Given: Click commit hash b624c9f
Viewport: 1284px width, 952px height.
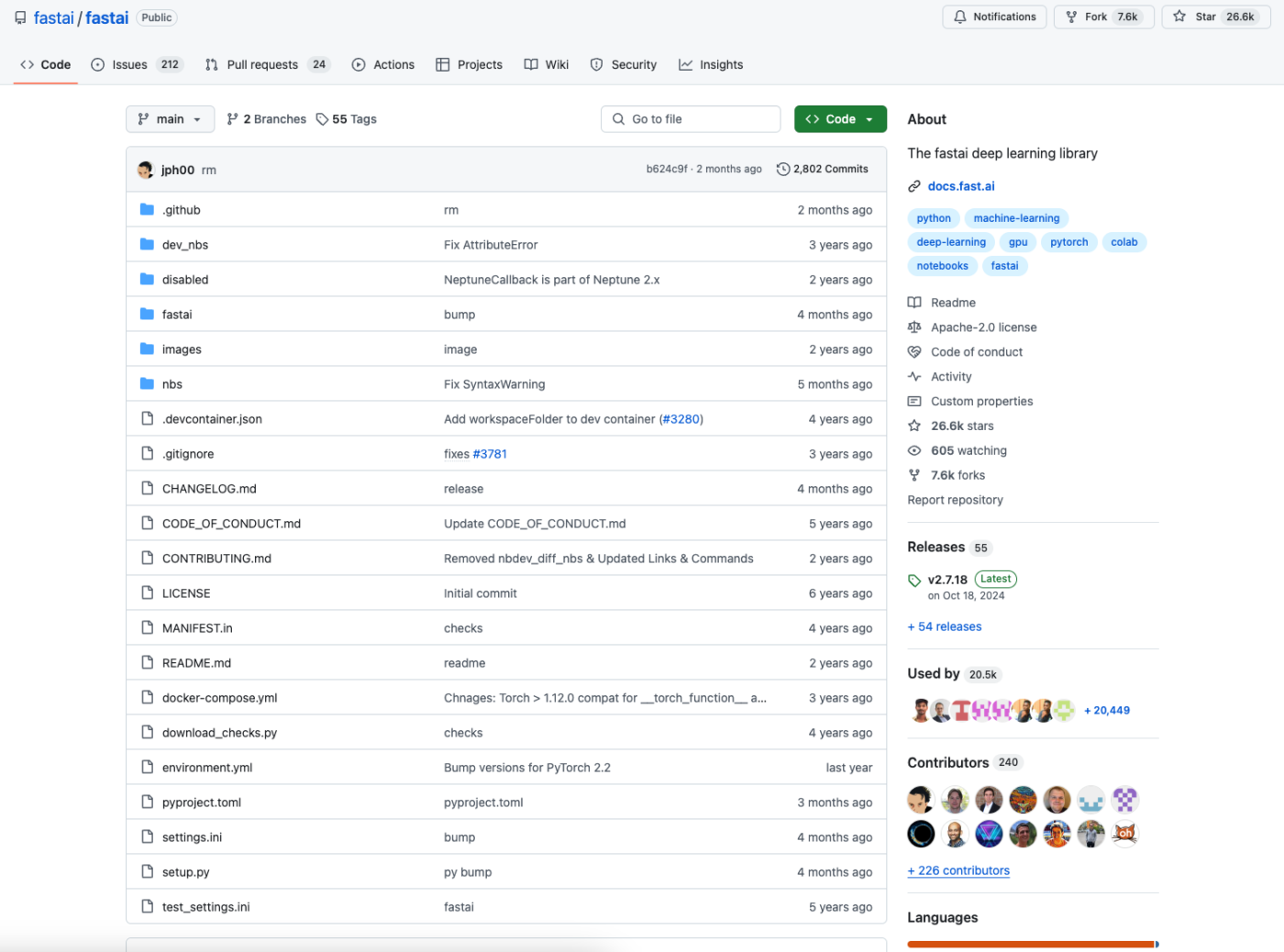Looking at the screenshot, I should tap(667, 170).
